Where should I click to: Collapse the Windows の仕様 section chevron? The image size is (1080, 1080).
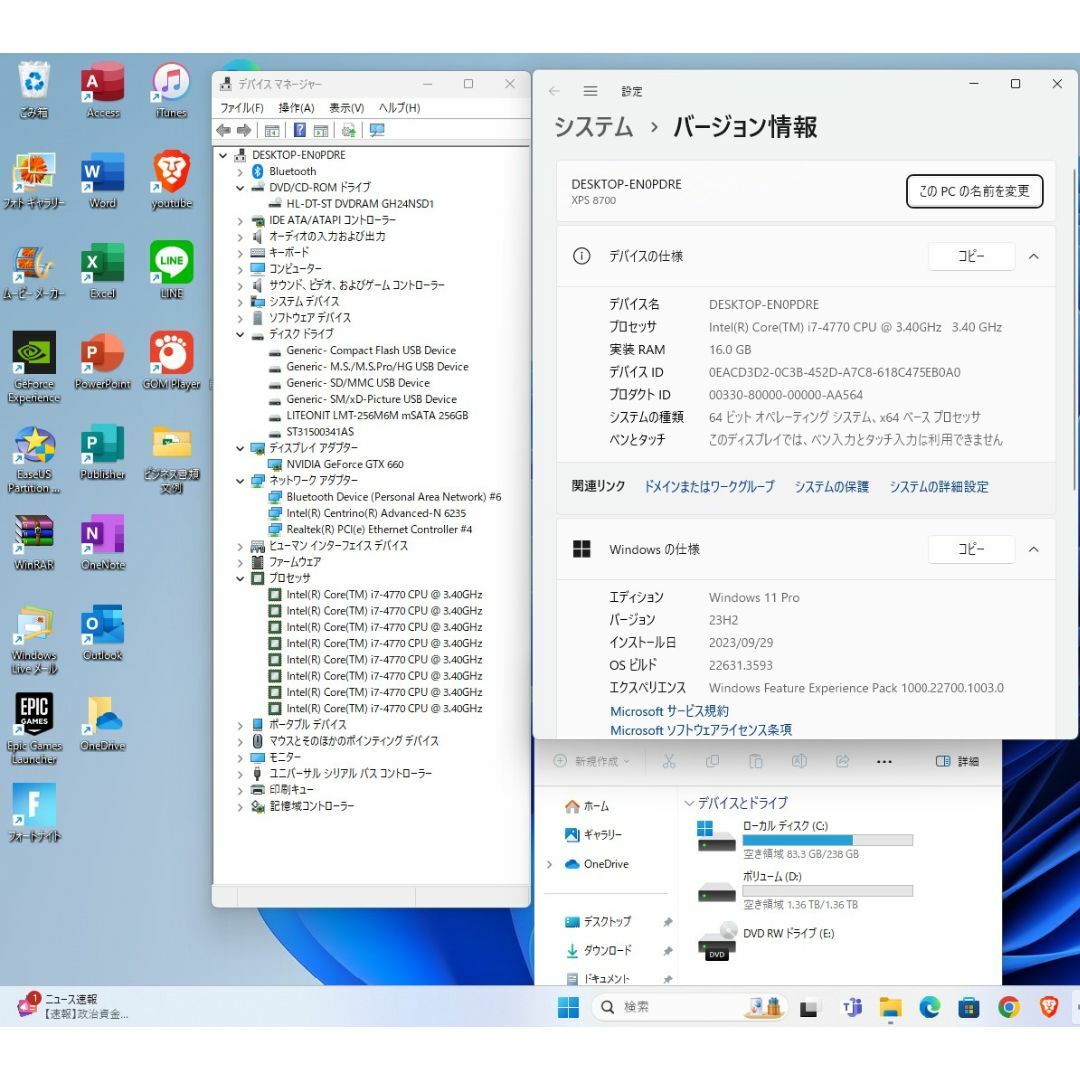(x=1033, y=549)
